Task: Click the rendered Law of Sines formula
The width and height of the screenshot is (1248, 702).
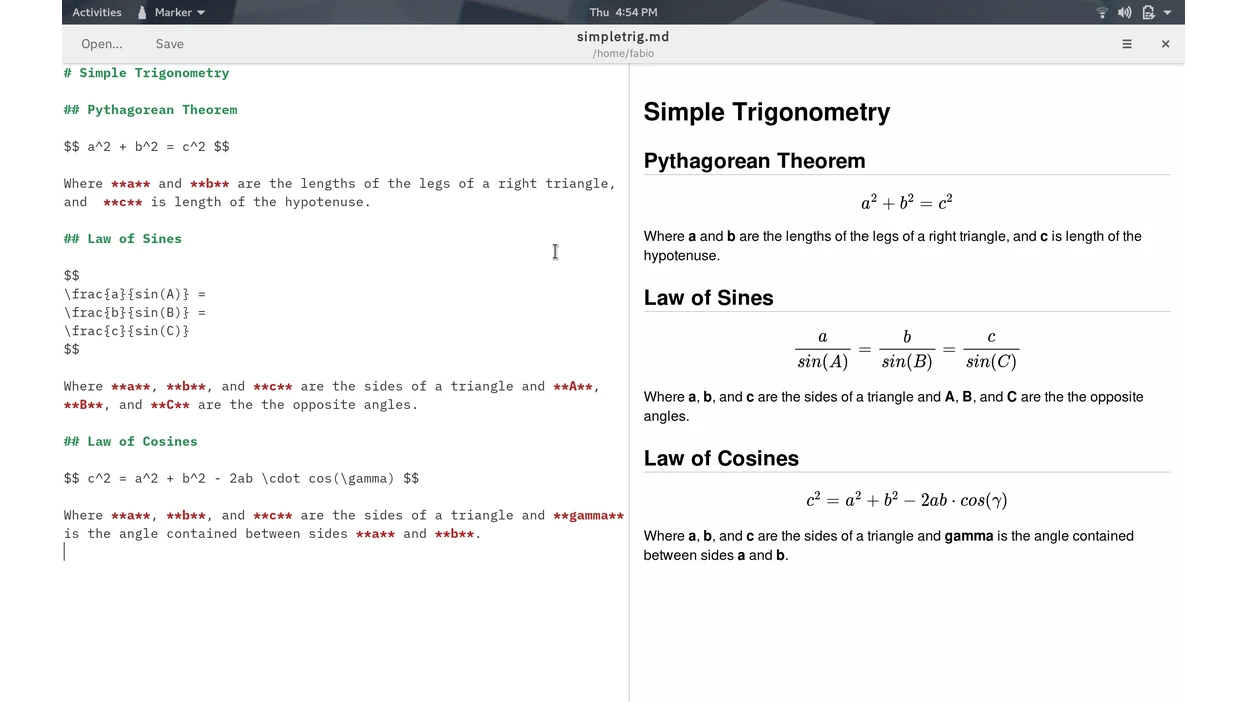Action: [907, 350]
